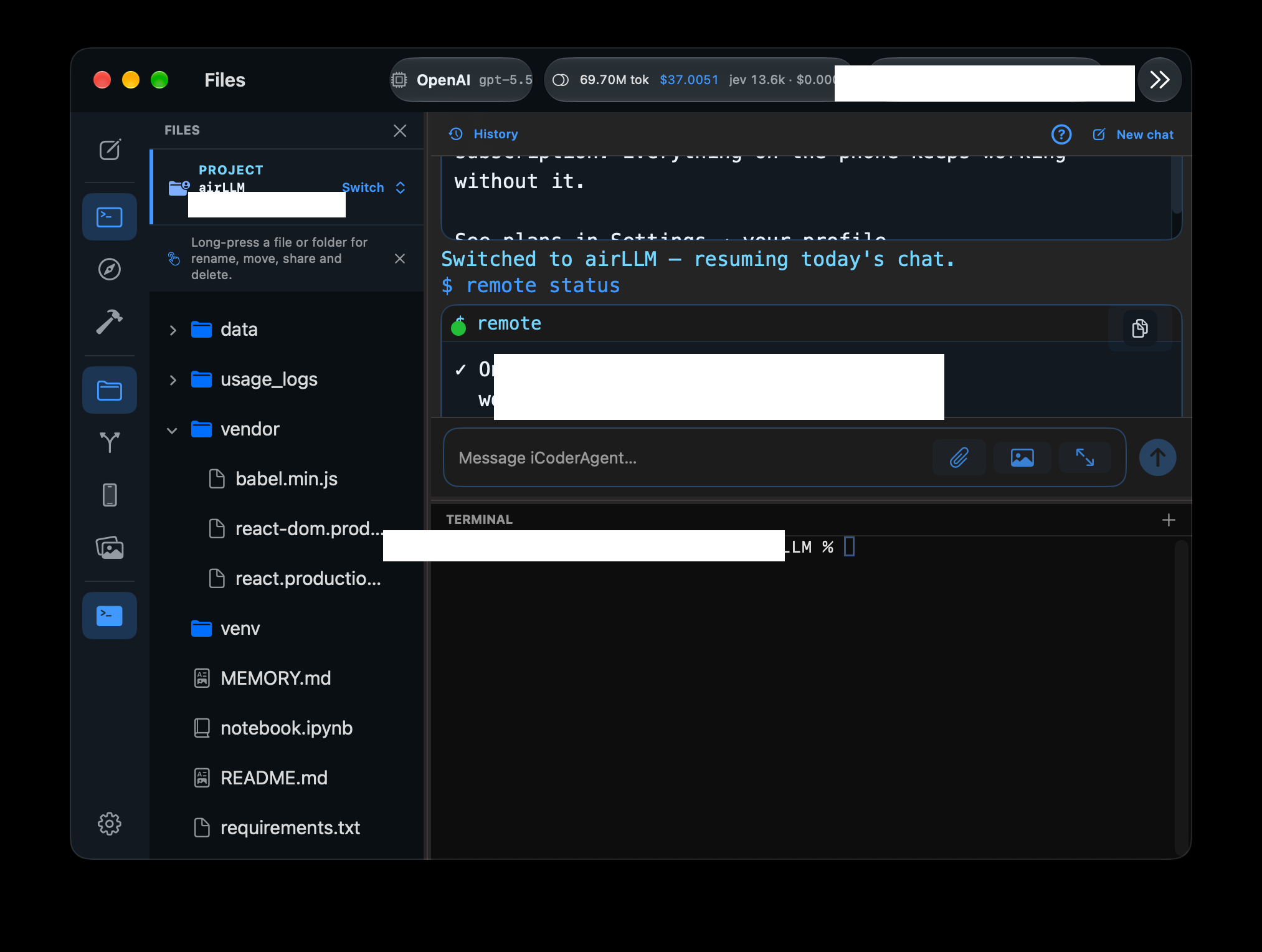The width and height of the screenshot is (1262, 952).
Task: Open the hammer build tool
Action: (x=110, y=321)
